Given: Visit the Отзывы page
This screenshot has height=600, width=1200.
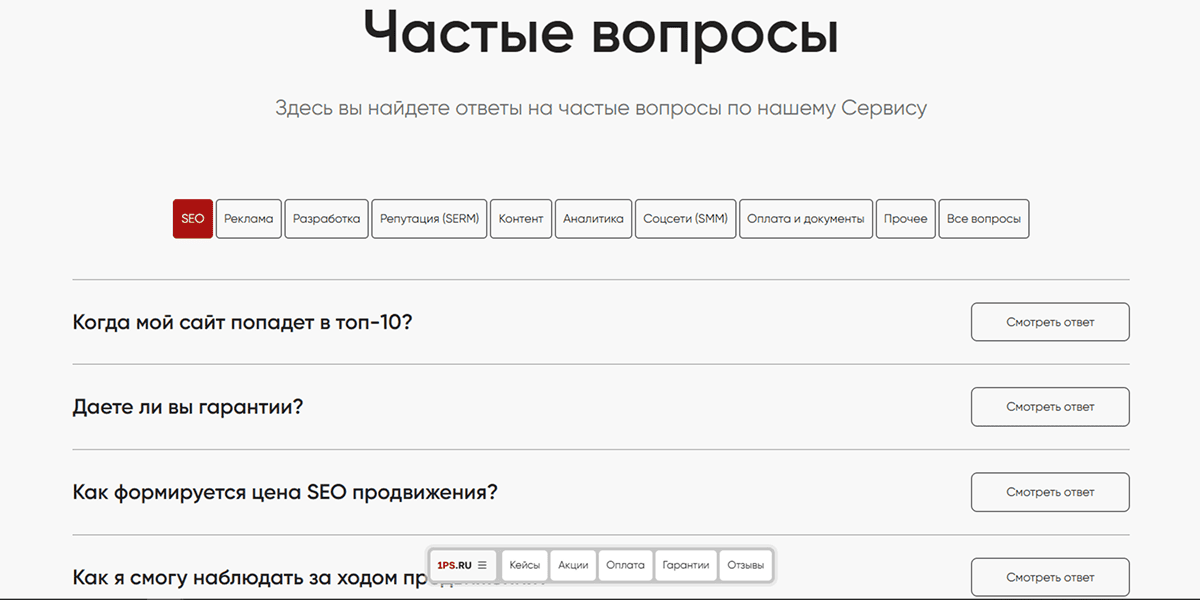Looking at the screenshot, I should click(746, 564).
